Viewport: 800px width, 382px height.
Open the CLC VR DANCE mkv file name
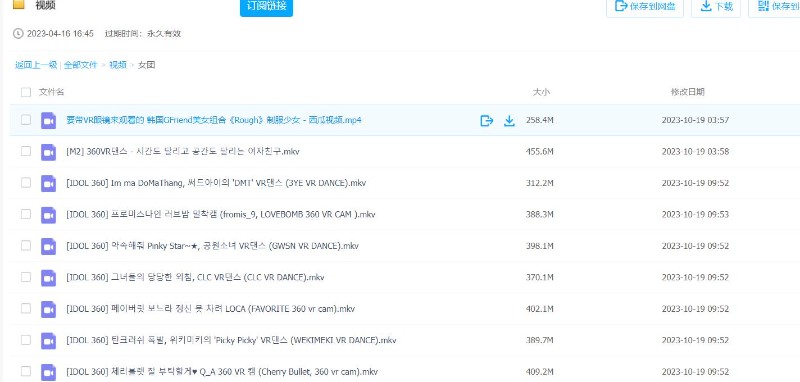195,277
